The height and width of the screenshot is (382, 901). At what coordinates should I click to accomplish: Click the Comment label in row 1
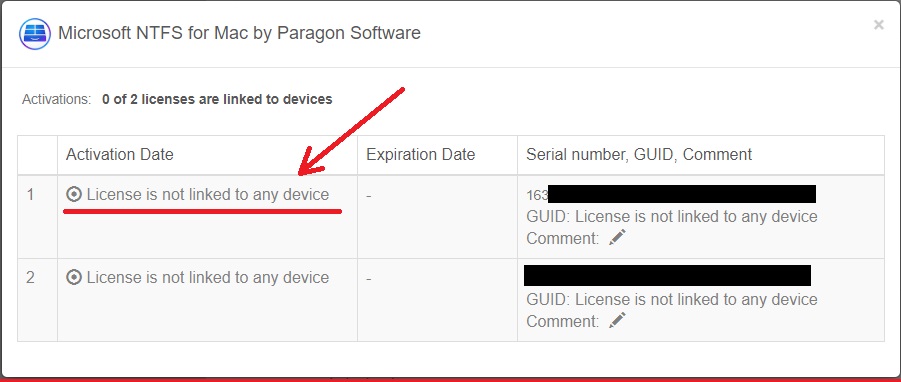563,238
